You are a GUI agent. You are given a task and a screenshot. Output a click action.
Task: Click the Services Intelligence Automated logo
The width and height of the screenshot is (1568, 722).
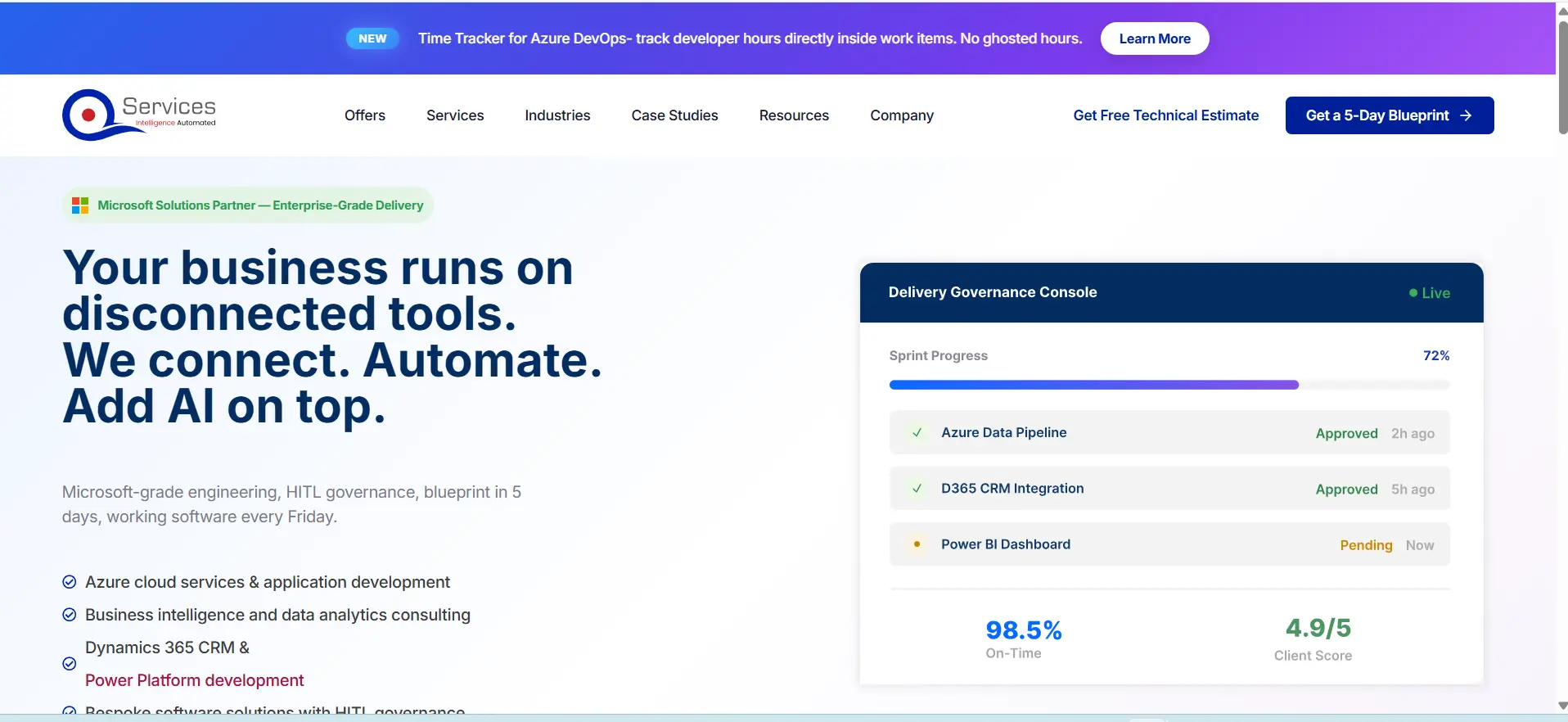click(x=139, y=115)
